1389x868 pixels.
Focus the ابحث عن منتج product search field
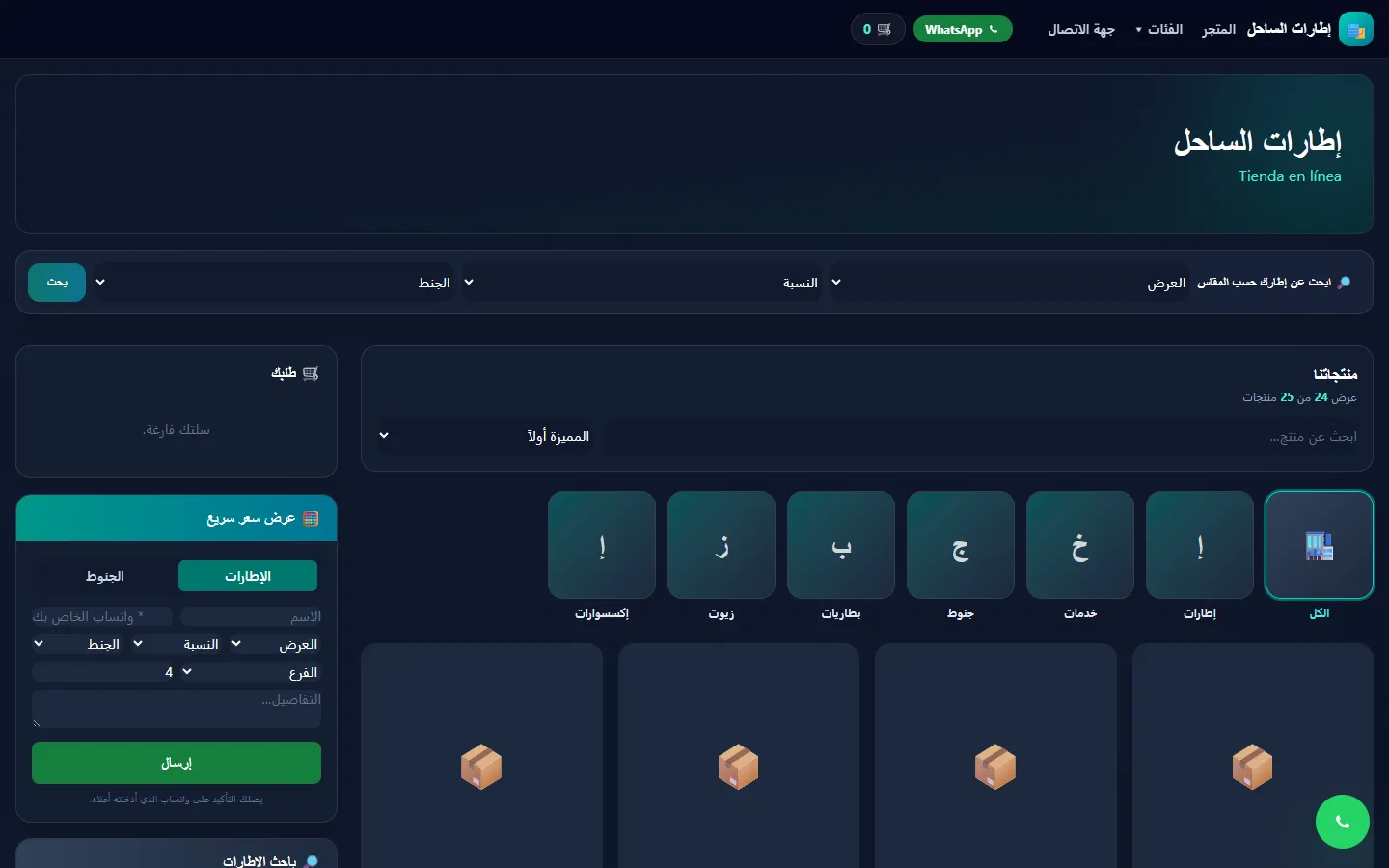(982, 436)
